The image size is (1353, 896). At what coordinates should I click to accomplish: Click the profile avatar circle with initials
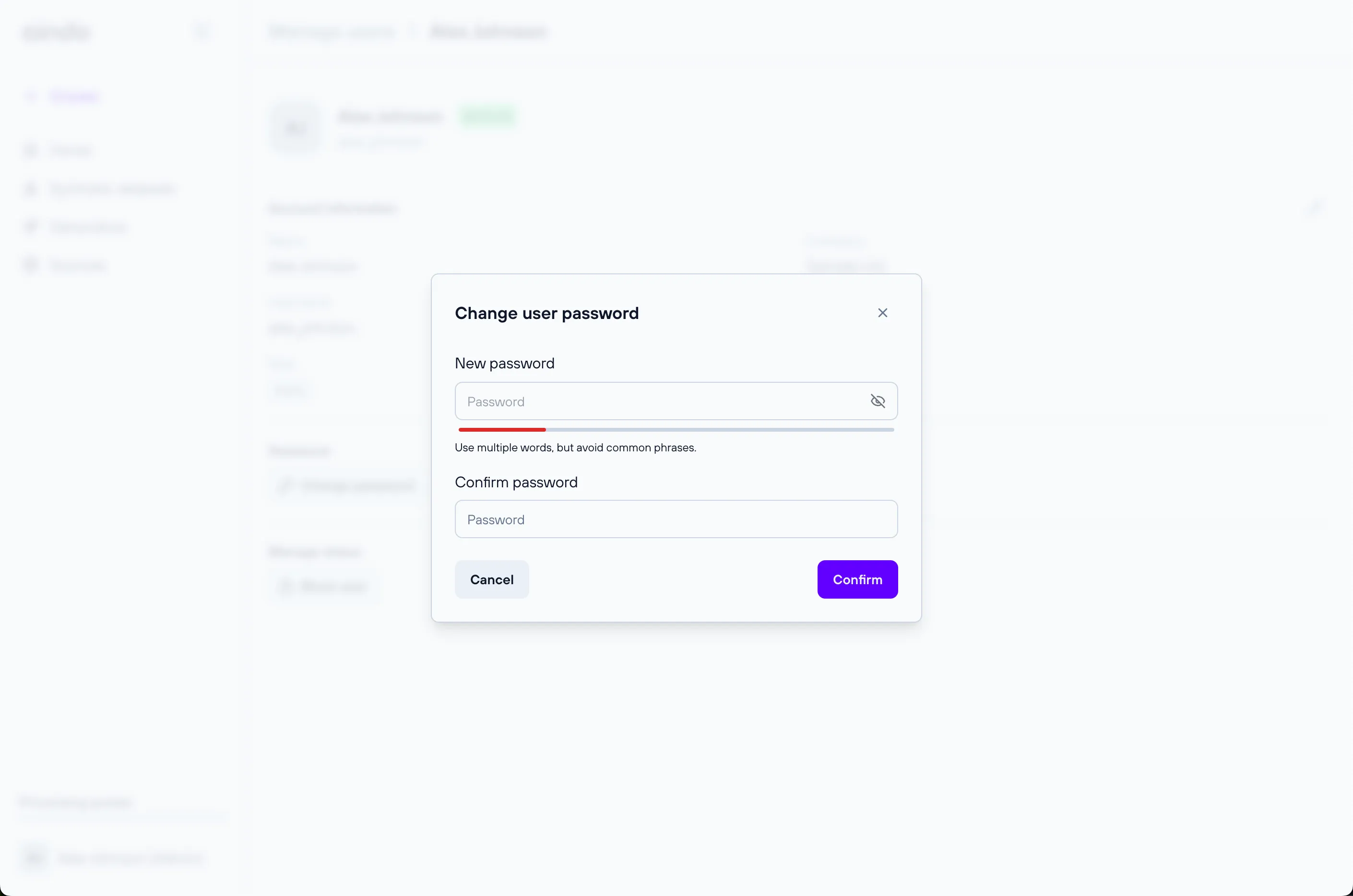pos(296,129)
